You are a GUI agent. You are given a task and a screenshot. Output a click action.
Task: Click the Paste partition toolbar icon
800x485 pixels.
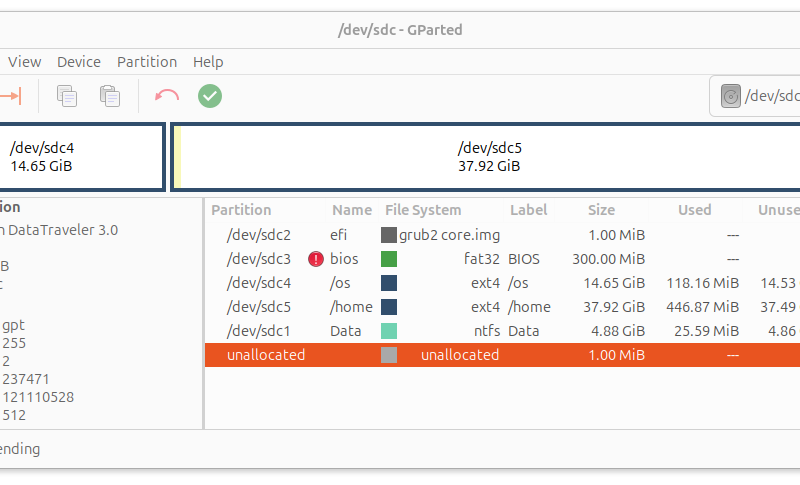(110, 96)
